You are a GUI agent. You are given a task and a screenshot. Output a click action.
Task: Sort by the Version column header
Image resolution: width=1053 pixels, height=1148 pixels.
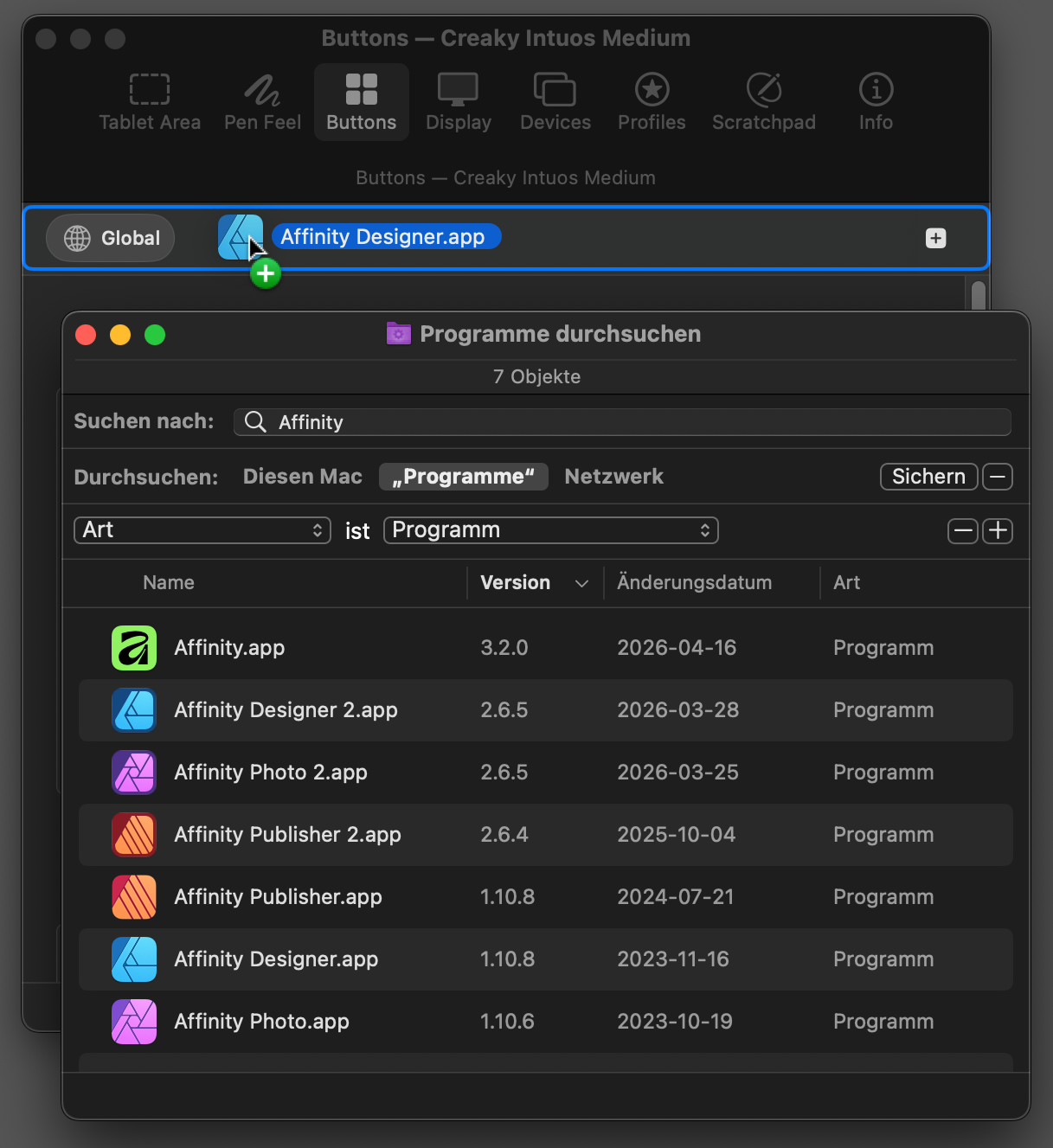coord(516,582)
